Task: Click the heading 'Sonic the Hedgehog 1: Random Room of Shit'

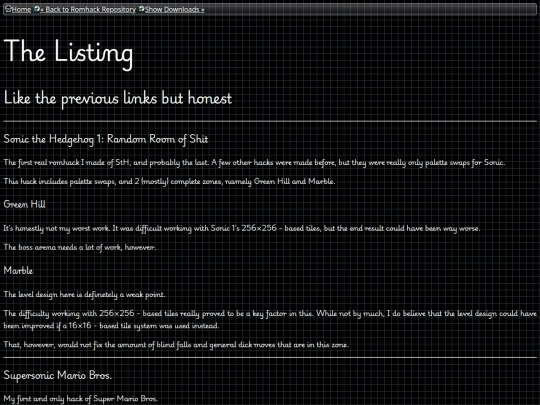Action: click(x=106, y=139)
